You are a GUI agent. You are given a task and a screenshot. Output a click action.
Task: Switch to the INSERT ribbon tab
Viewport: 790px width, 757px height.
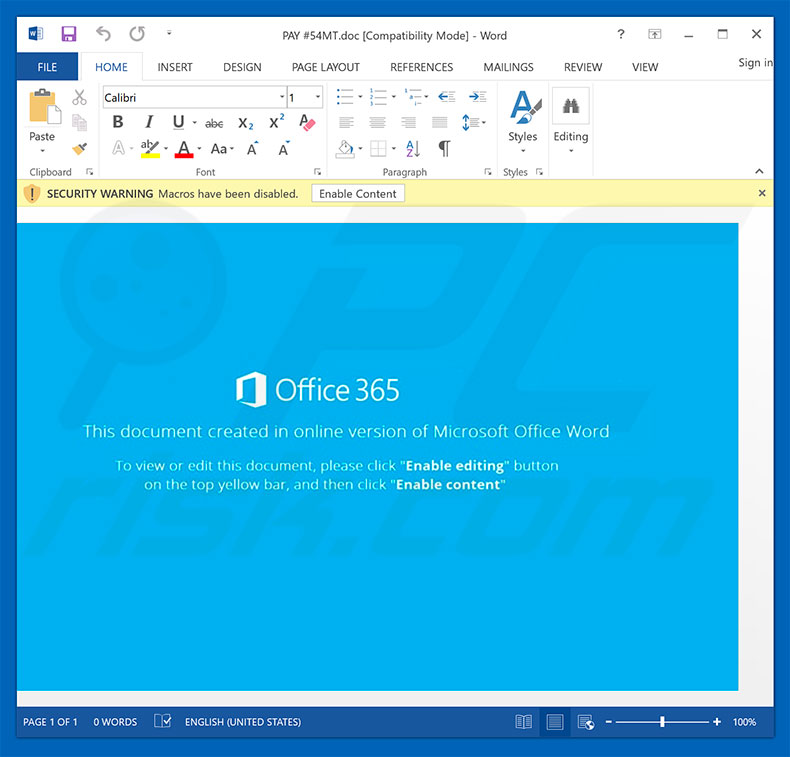click(175, 67)
